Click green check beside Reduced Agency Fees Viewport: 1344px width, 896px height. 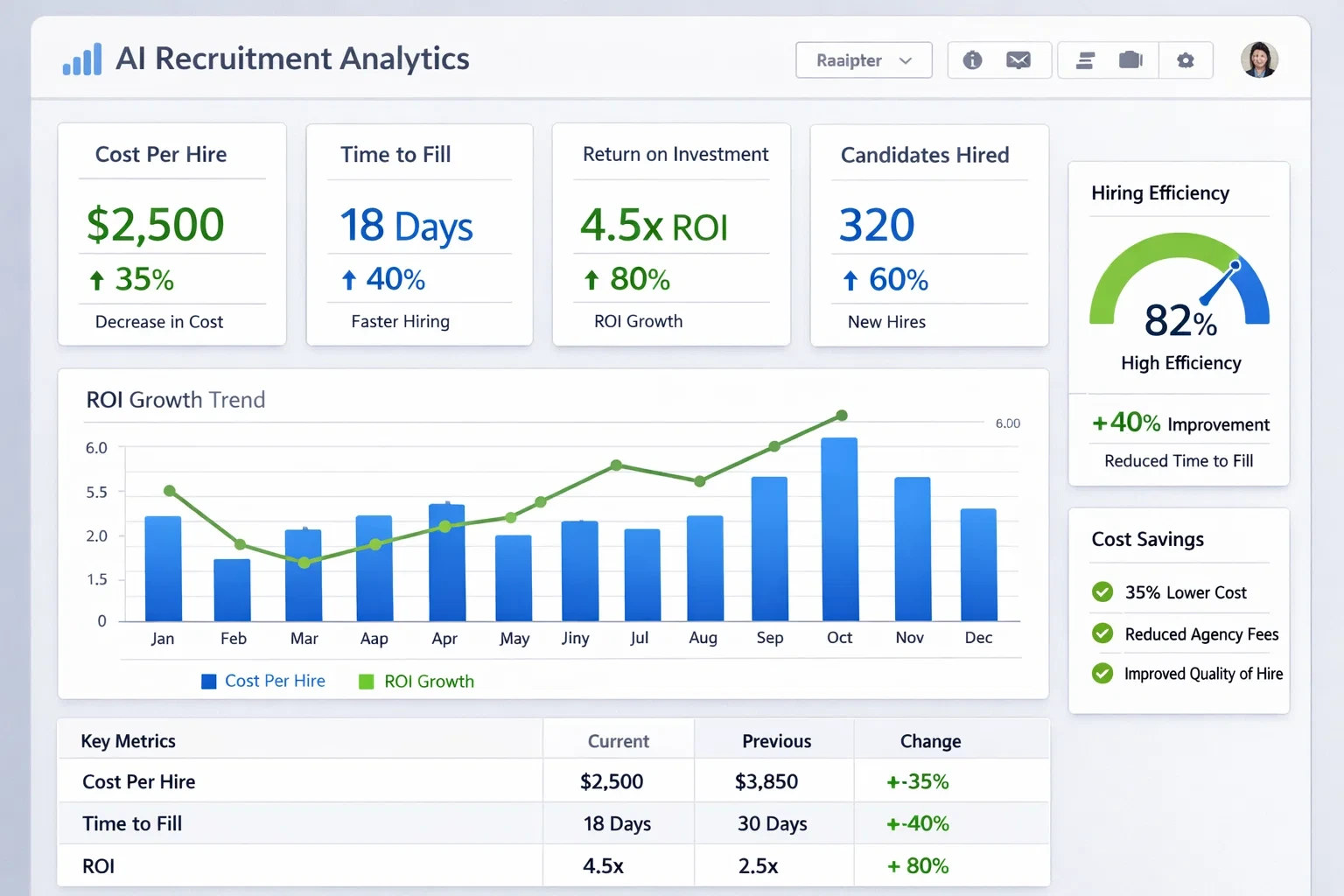click(x=1102, y=633)
